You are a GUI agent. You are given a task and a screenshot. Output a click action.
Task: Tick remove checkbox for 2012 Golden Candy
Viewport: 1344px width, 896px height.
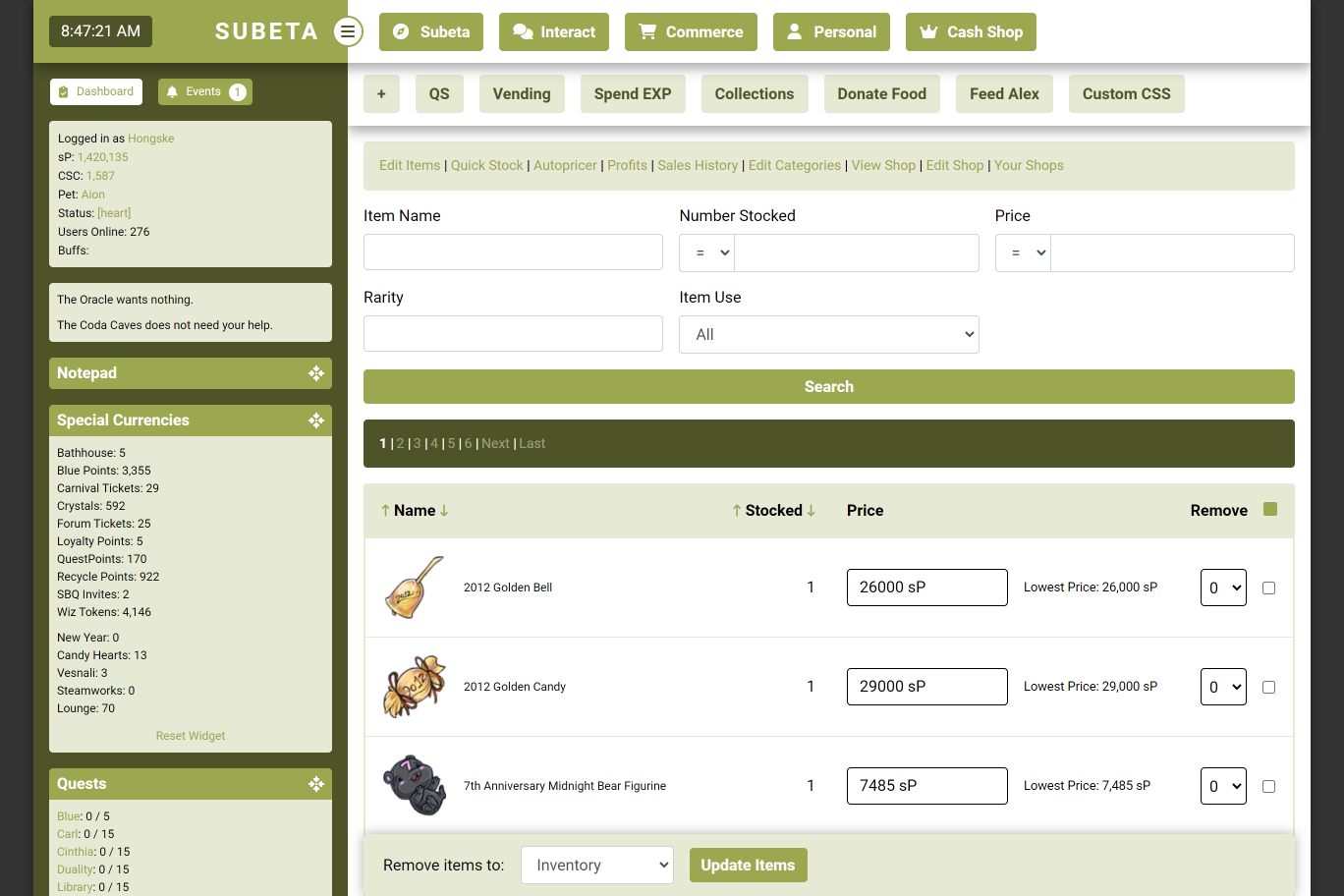[x=1268, y=688]
